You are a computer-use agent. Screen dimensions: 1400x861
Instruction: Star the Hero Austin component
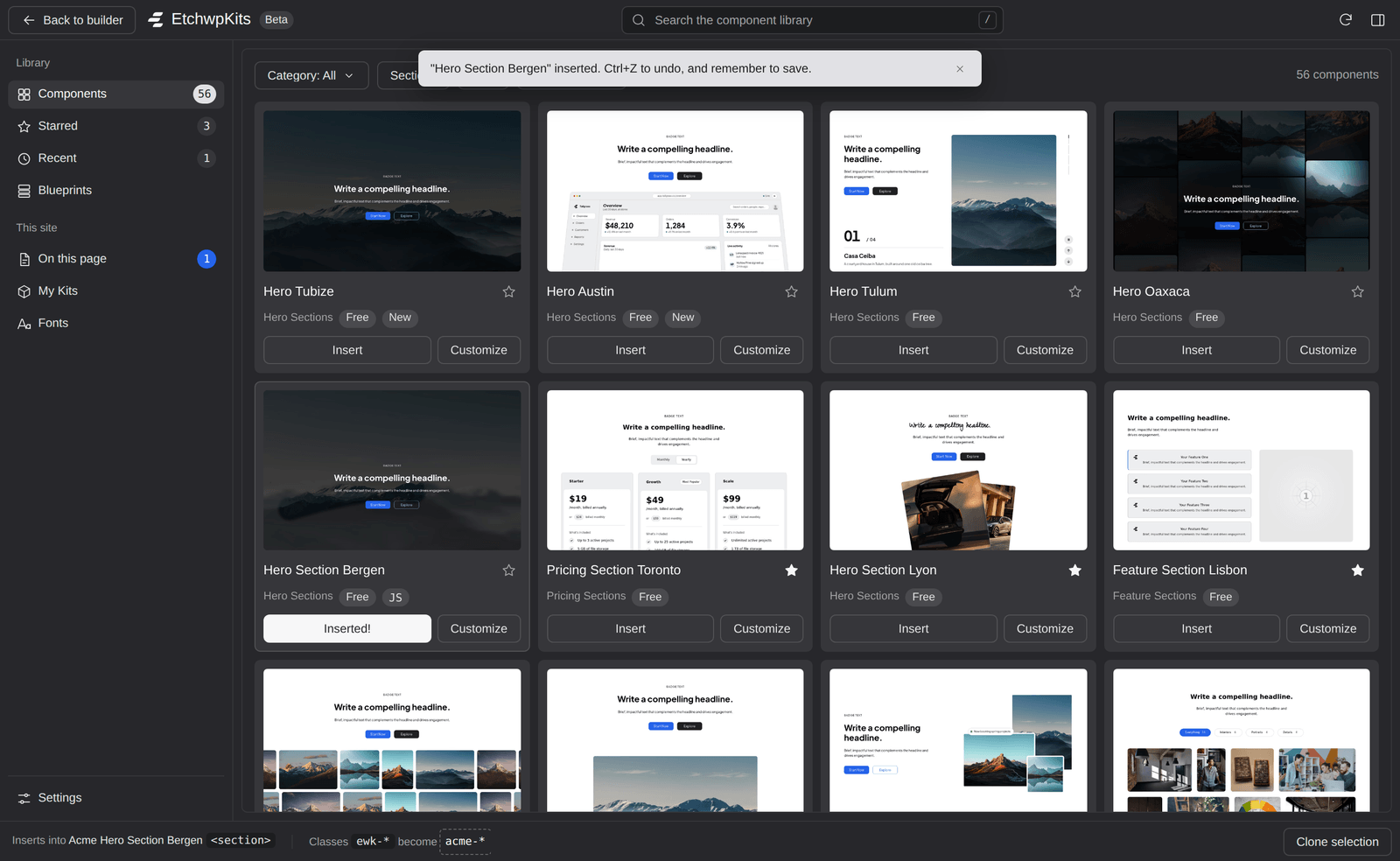point(791,292)
